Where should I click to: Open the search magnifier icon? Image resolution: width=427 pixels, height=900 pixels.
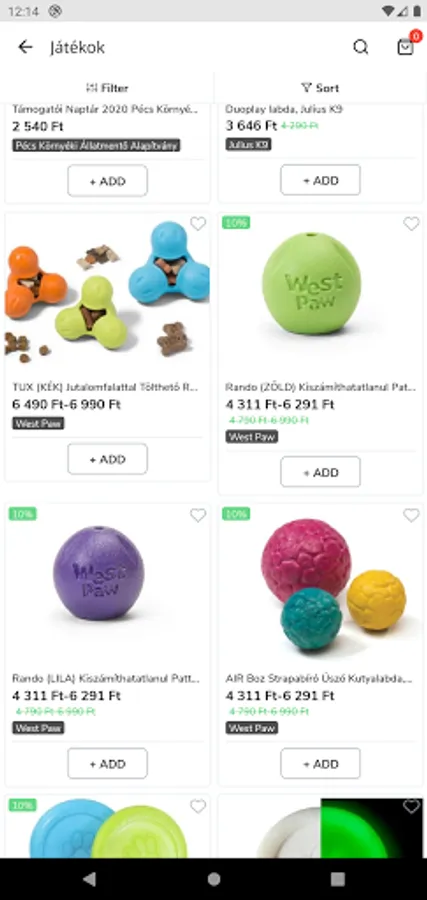(x=360, y=47)
